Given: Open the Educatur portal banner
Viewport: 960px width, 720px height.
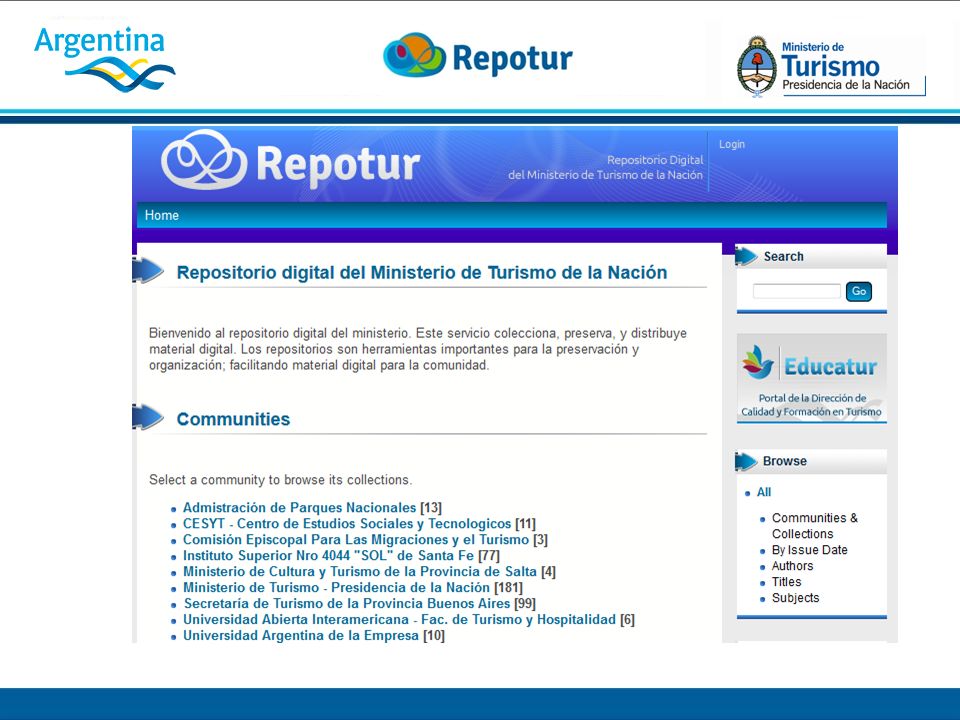Looking at the screenshot, I should click(x=811, y=378).
